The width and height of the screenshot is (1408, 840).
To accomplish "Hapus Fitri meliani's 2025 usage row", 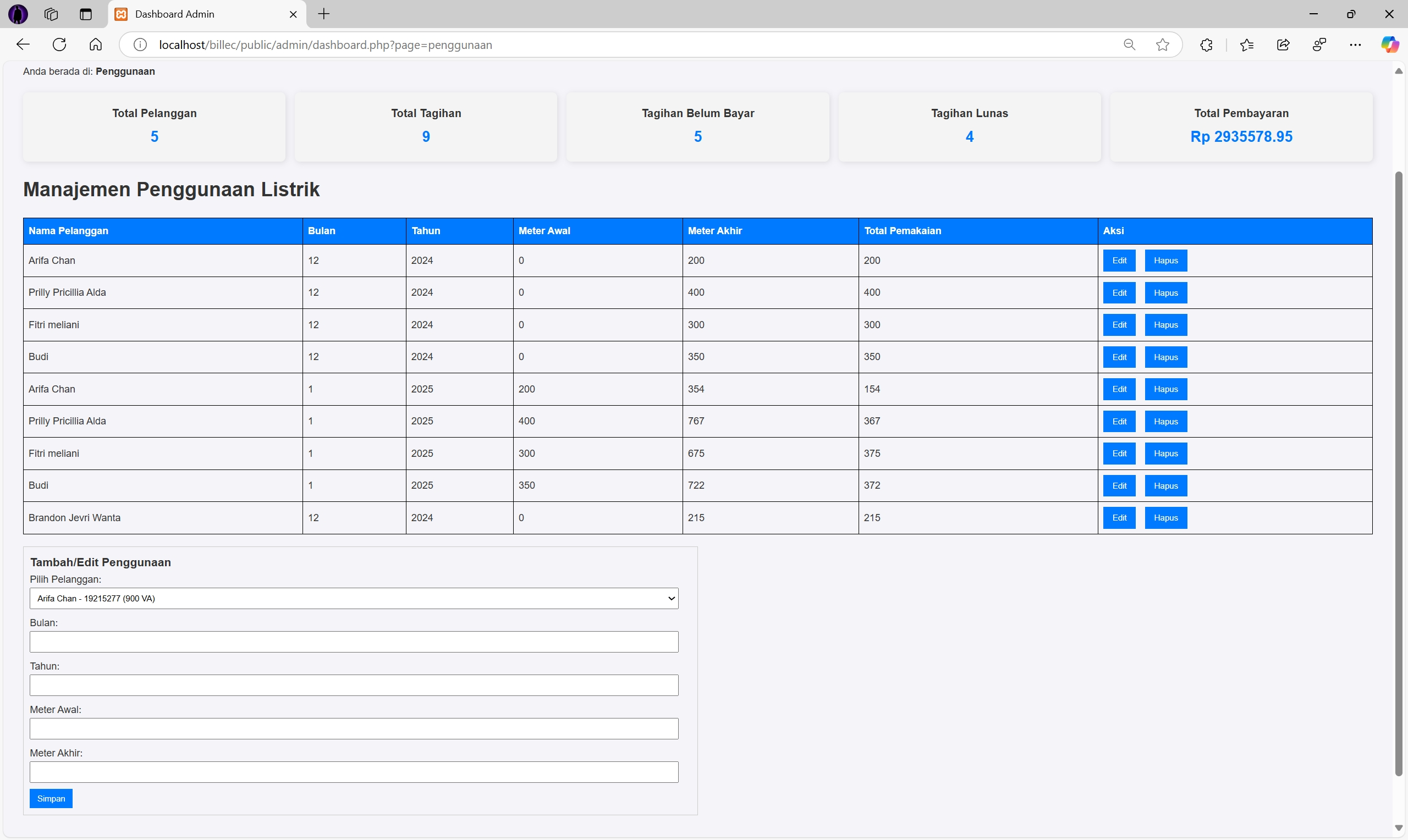I will pos(1165,454).
